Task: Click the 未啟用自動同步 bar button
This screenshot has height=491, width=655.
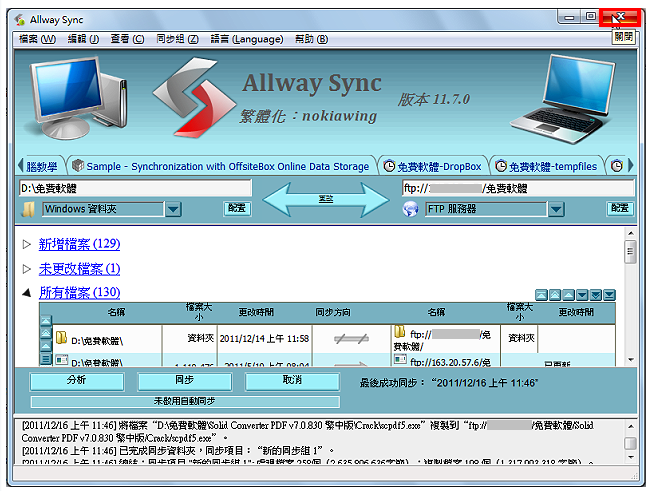Action: [185, 402]
